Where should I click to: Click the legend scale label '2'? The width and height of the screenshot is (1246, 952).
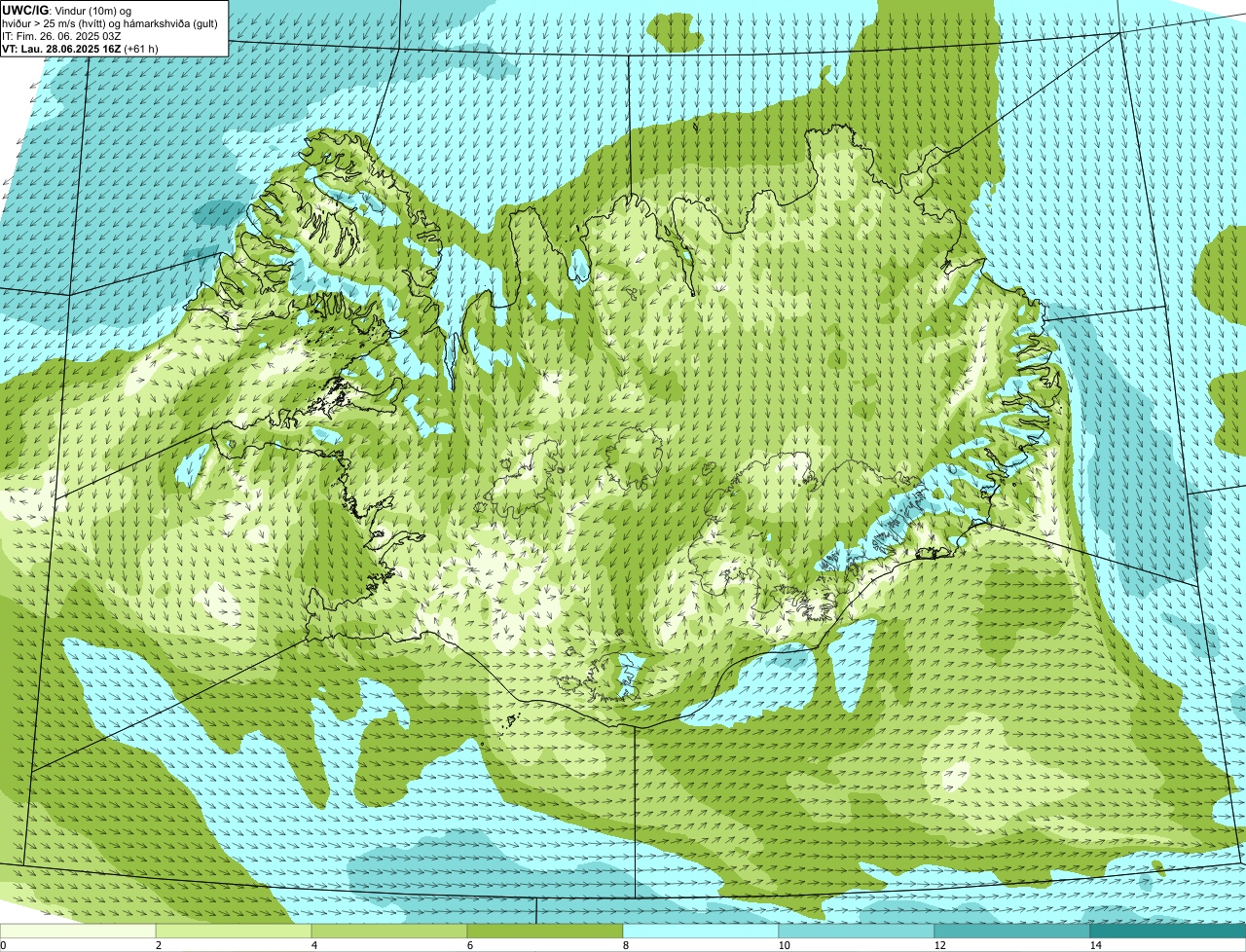(158, 945)
